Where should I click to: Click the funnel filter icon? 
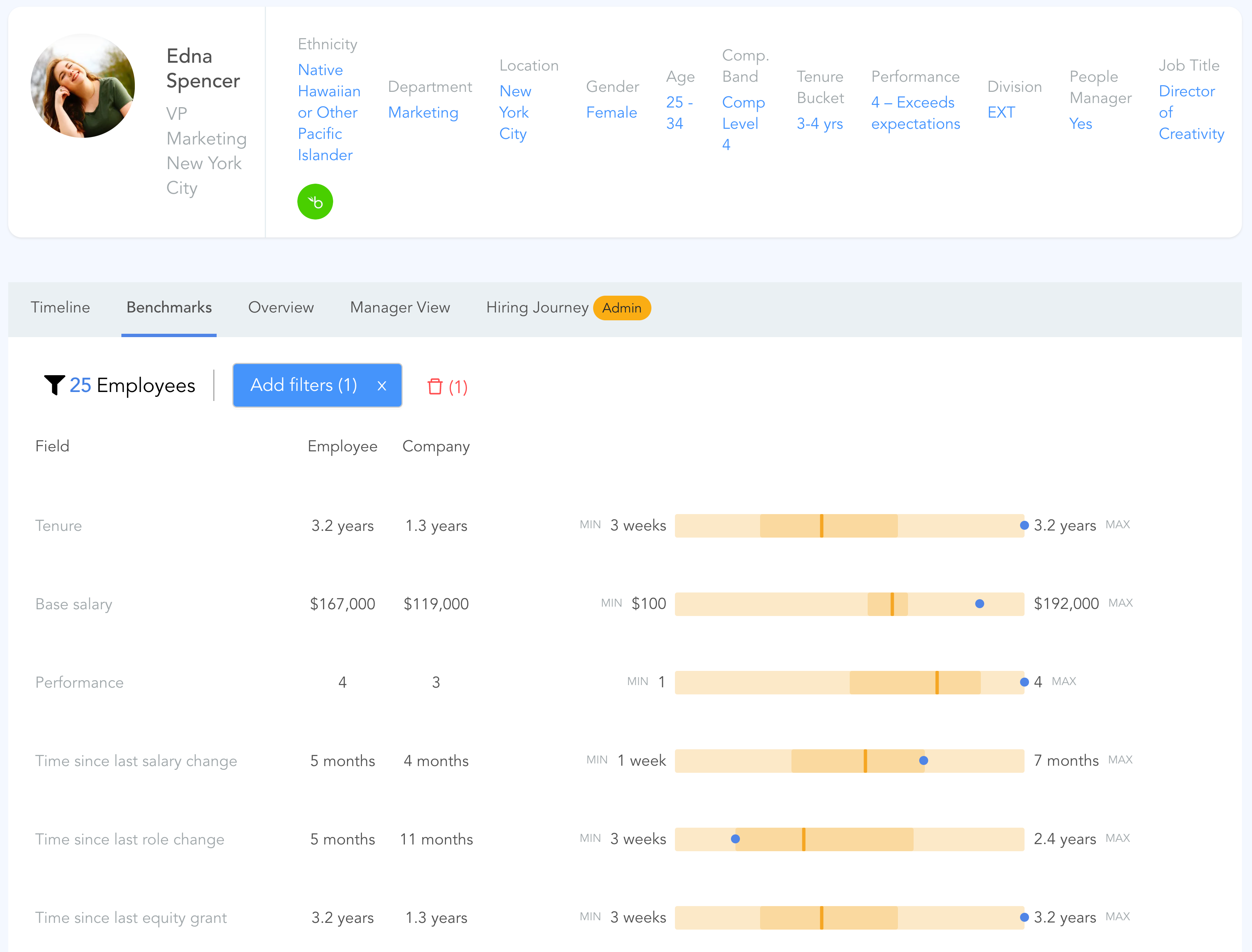click(55, 385)
